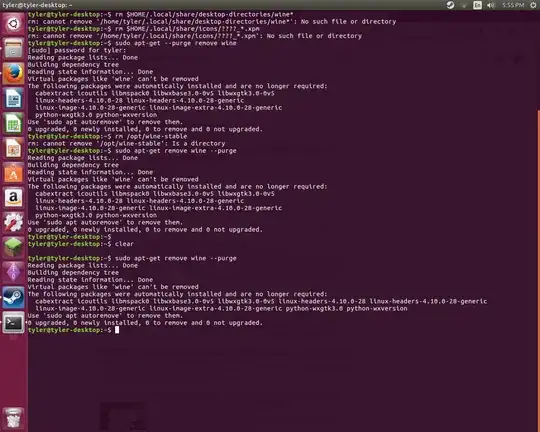The image size is (540, 432).
Task: Open keyboard layout indicator
Action: click(477, 5)
